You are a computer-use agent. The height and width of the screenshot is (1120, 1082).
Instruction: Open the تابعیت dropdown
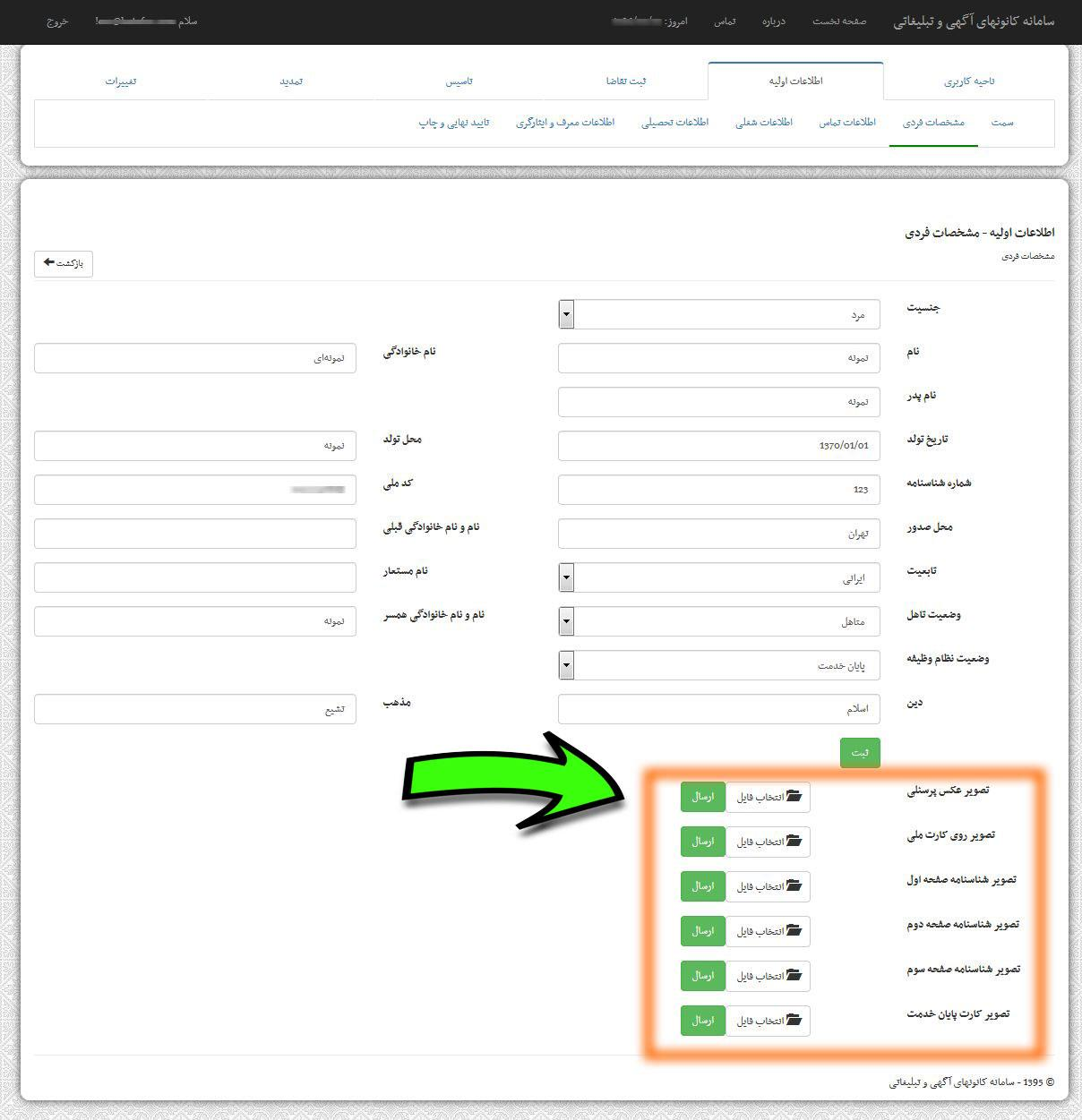(x=718, y=577)
